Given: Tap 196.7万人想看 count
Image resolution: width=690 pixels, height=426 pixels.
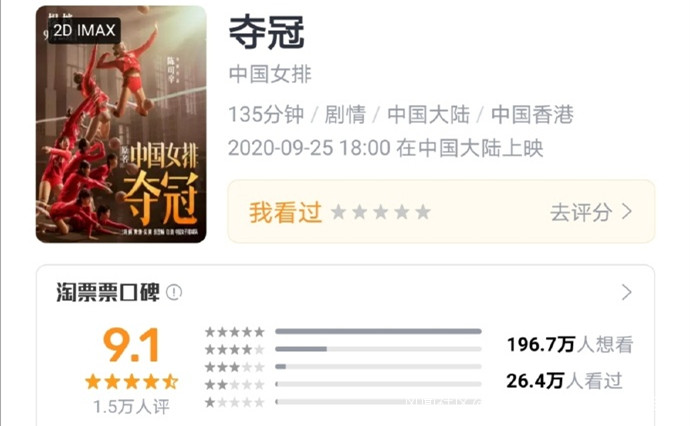Looking at the screenshot, I should pyautogui.click(x=570, y=345).
